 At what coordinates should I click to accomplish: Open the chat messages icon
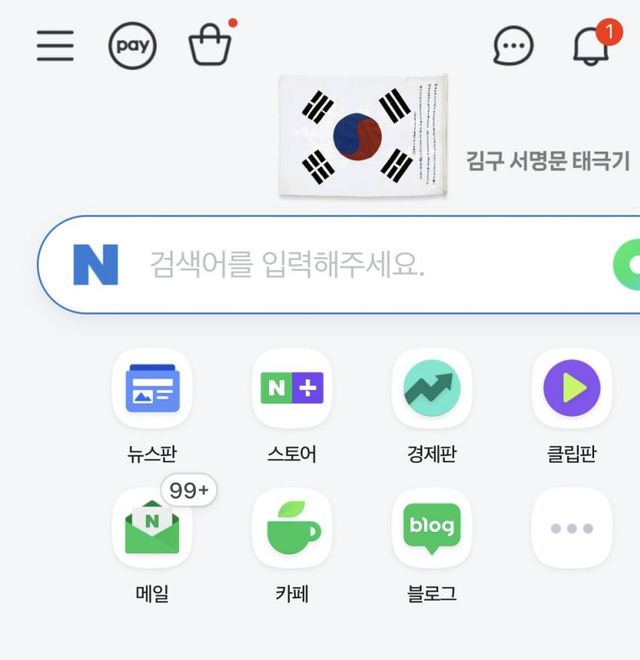coord(513,45)
